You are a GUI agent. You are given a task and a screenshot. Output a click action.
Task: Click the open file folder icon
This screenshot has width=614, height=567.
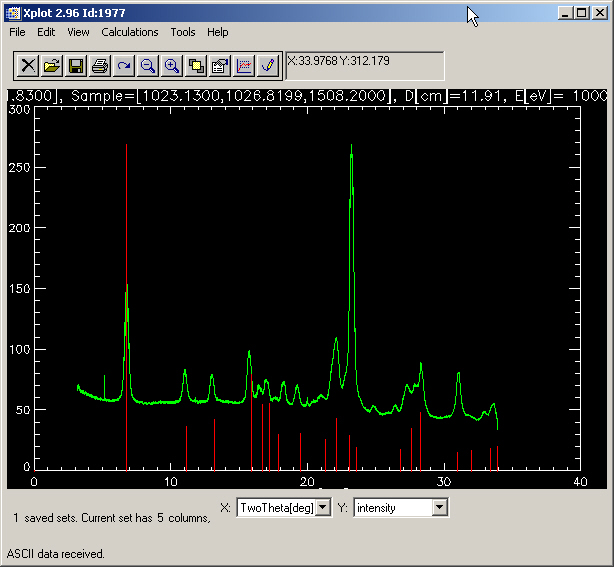tap(52, 66)
